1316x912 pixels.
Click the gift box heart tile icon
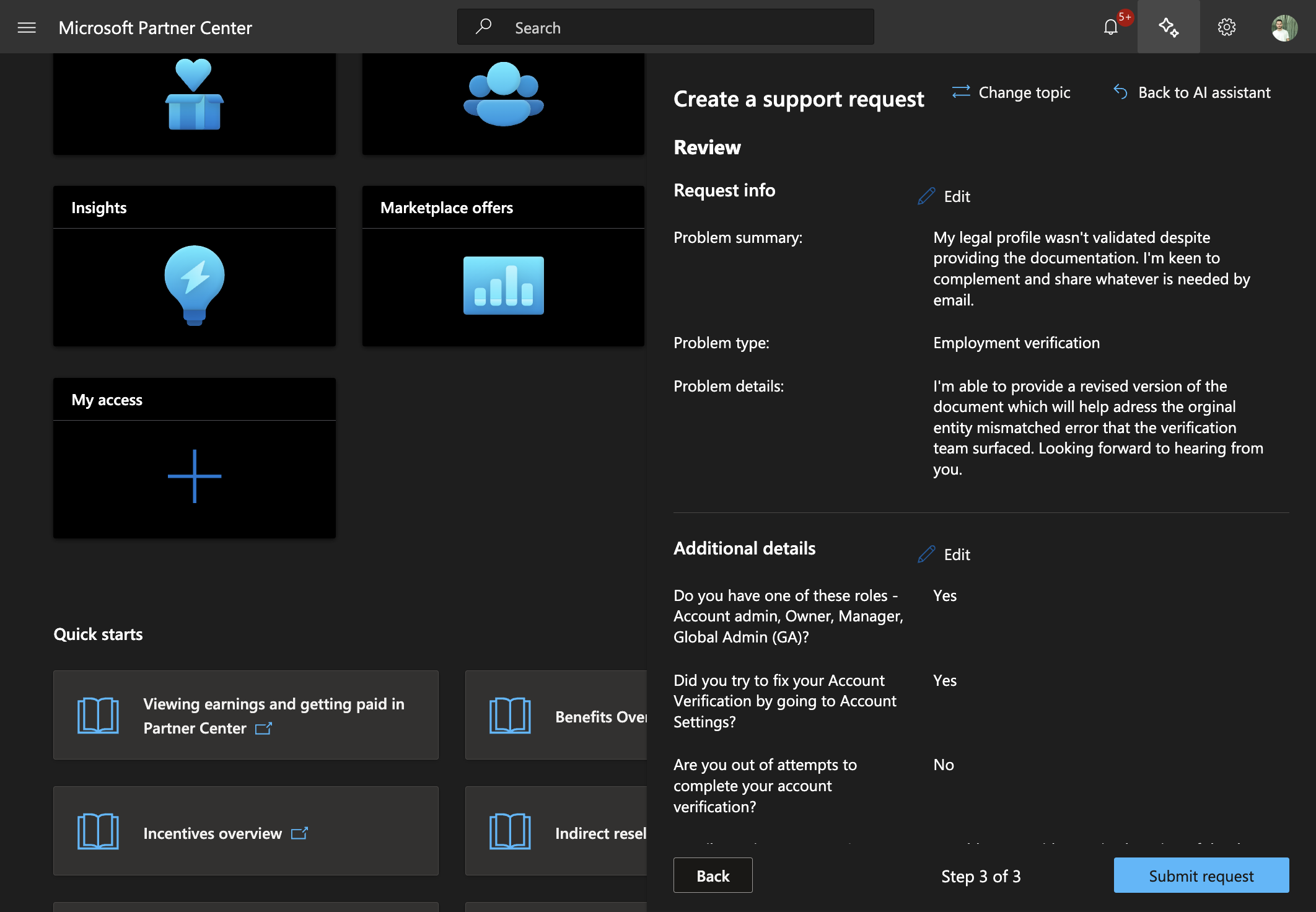click(x=195, y=94)
